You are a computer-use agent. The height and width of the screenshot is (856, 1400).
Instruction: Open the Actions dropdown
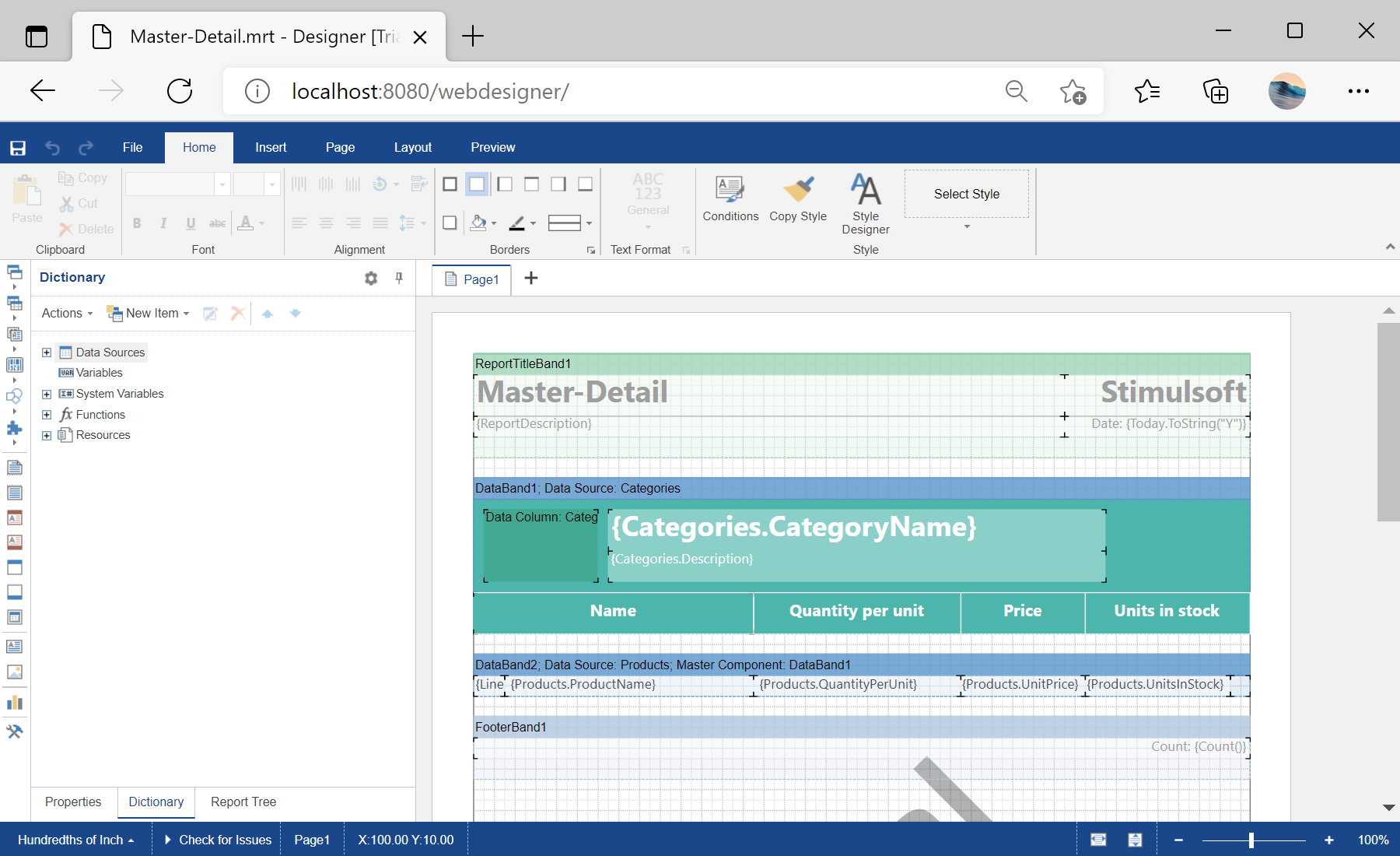[67, 314]
